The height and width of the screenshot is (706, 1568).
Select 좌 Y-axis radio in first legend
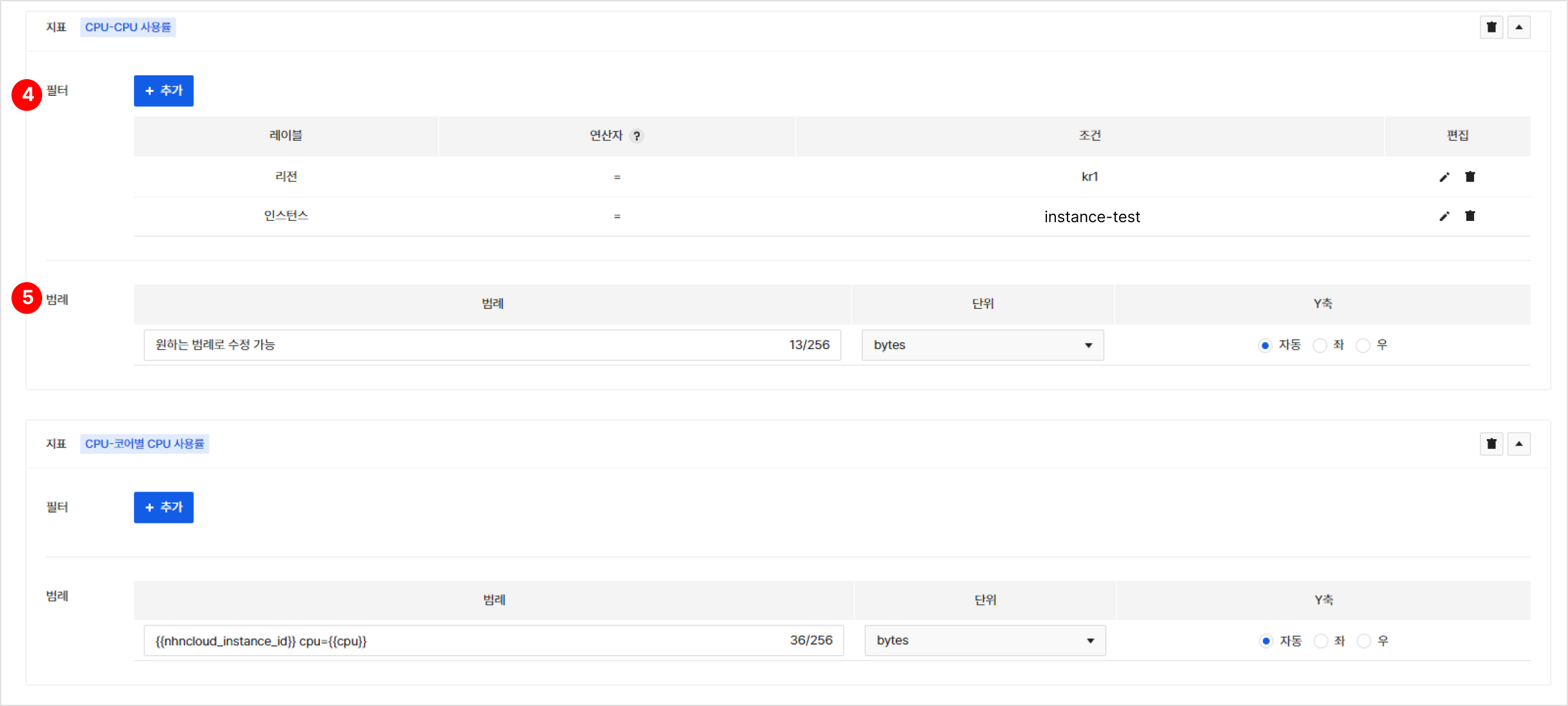(1320, 345)
